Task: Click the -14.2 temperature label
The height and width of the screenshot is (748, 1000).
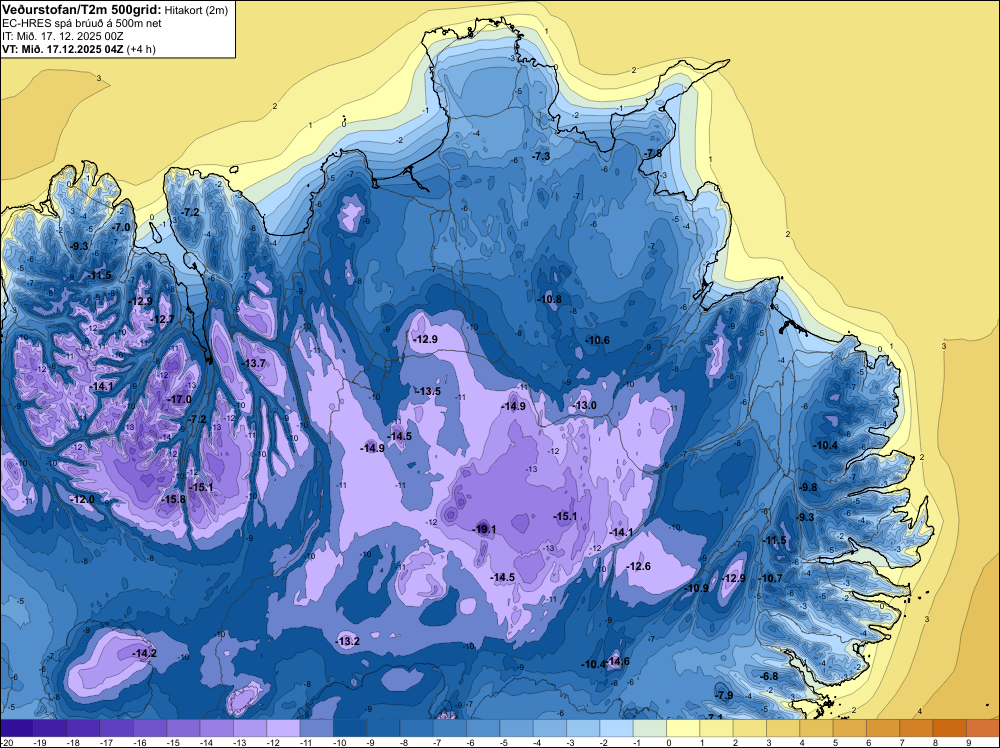Action: tap(145, 653)
